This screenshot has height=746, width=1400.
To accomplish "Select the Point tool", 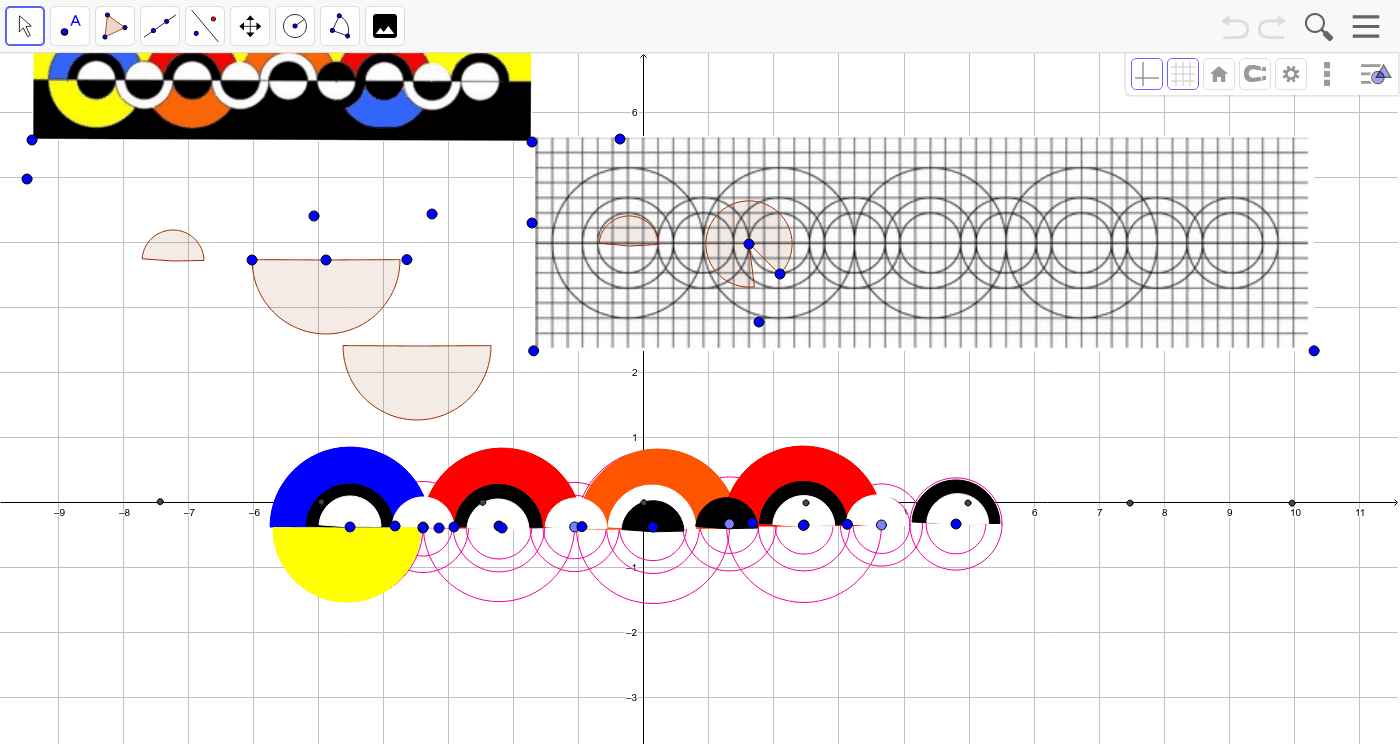I will pos(70,26).
